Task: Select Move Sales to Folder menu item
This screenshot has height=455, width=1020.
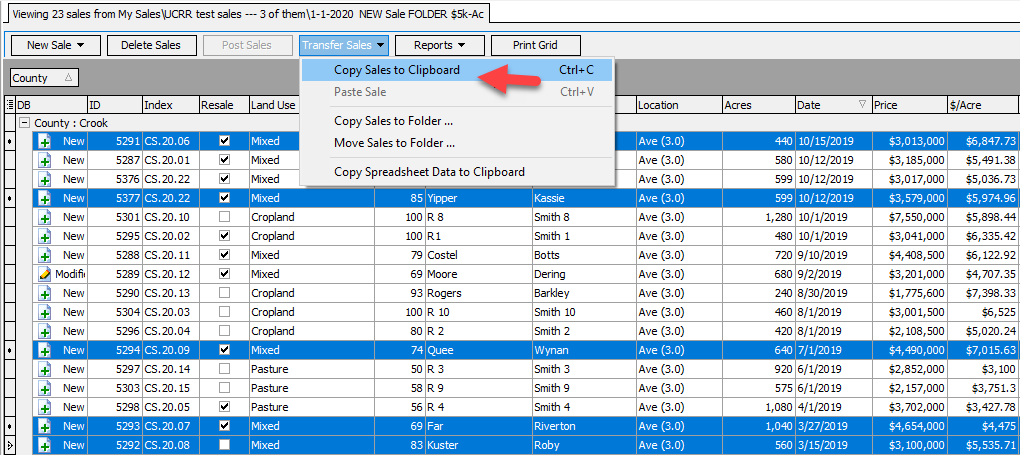Action: tap(394, 143)
